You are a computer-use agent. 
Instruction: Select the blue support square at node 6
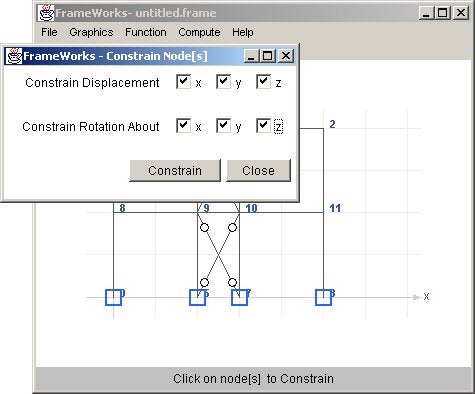(x=197, y=297)
